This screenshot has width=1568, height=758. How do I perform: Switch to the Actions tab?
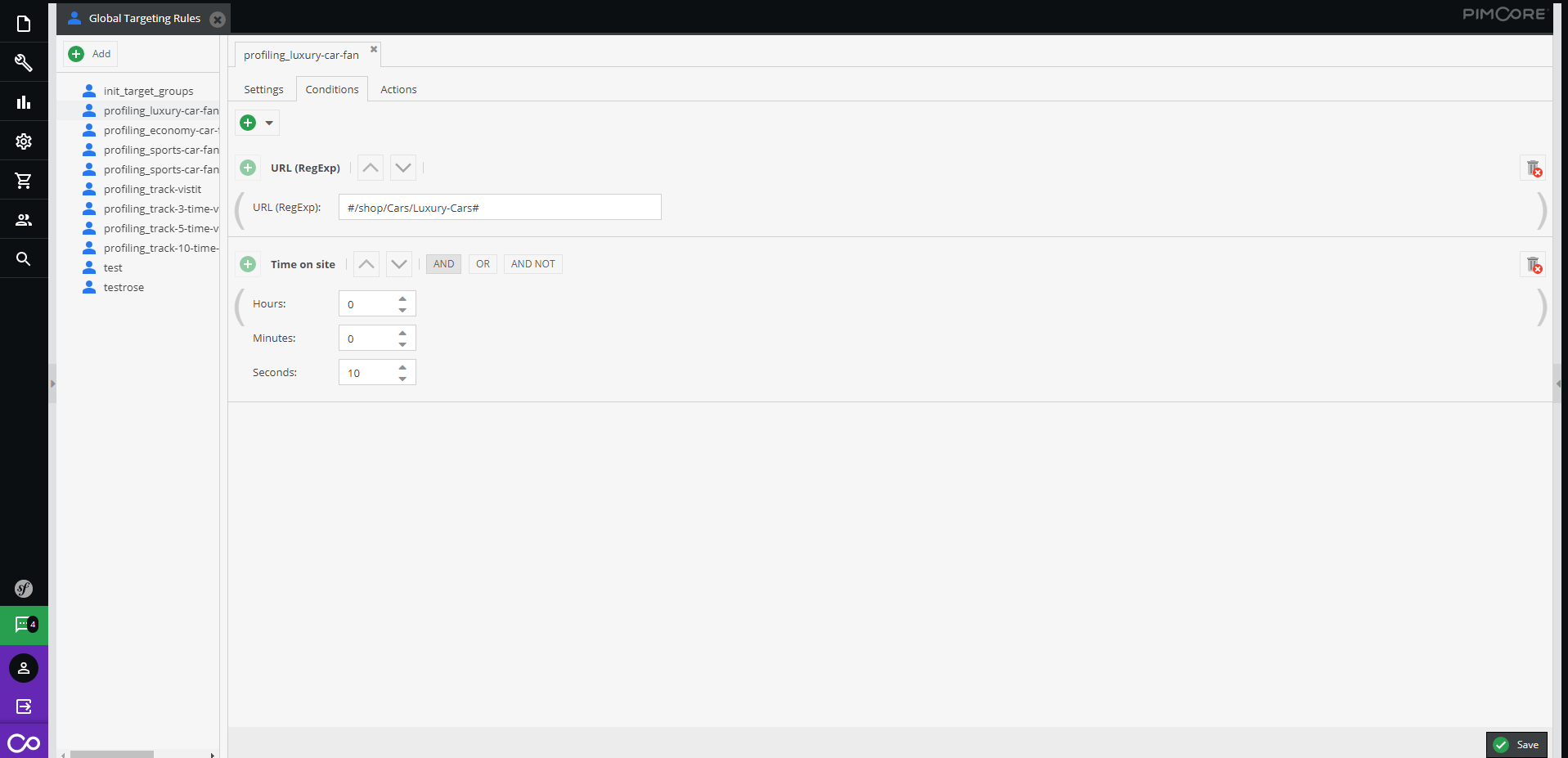(398, 89)
